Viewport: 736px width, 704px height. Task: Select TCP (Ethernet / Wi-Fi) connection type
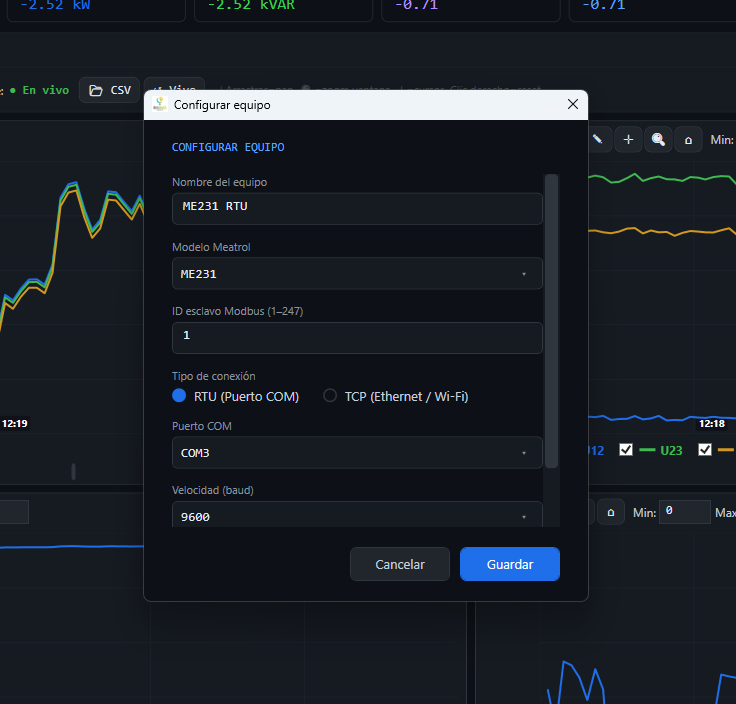(330, 396)
